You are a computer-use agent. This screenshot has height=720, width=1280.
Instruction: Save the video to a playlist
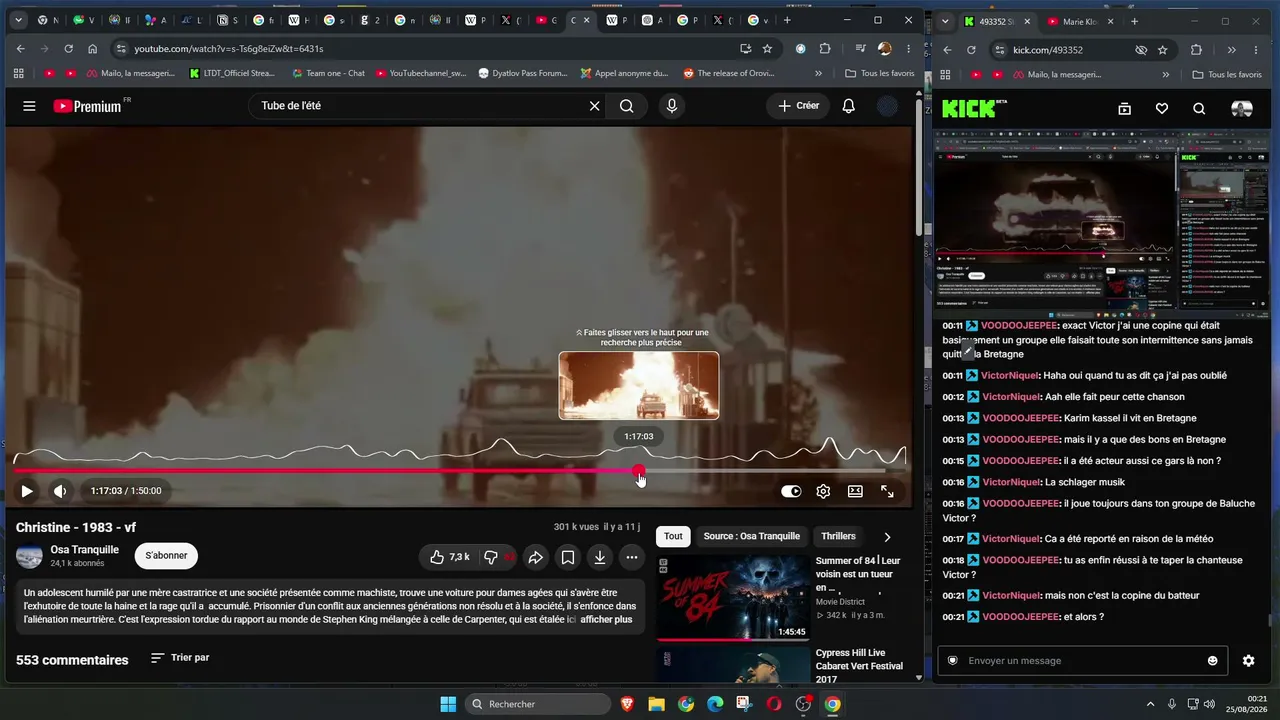pos(567,557)
